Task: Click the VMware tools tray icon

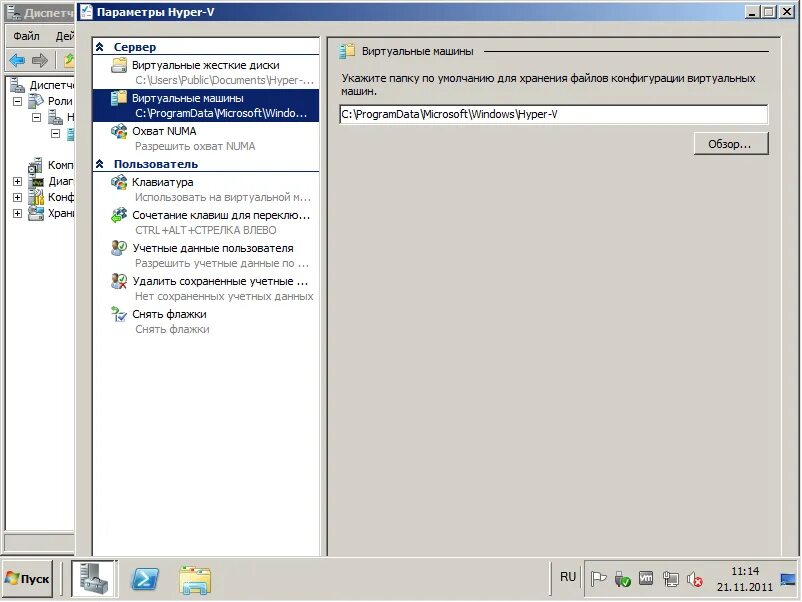Action: click(646, 578)
